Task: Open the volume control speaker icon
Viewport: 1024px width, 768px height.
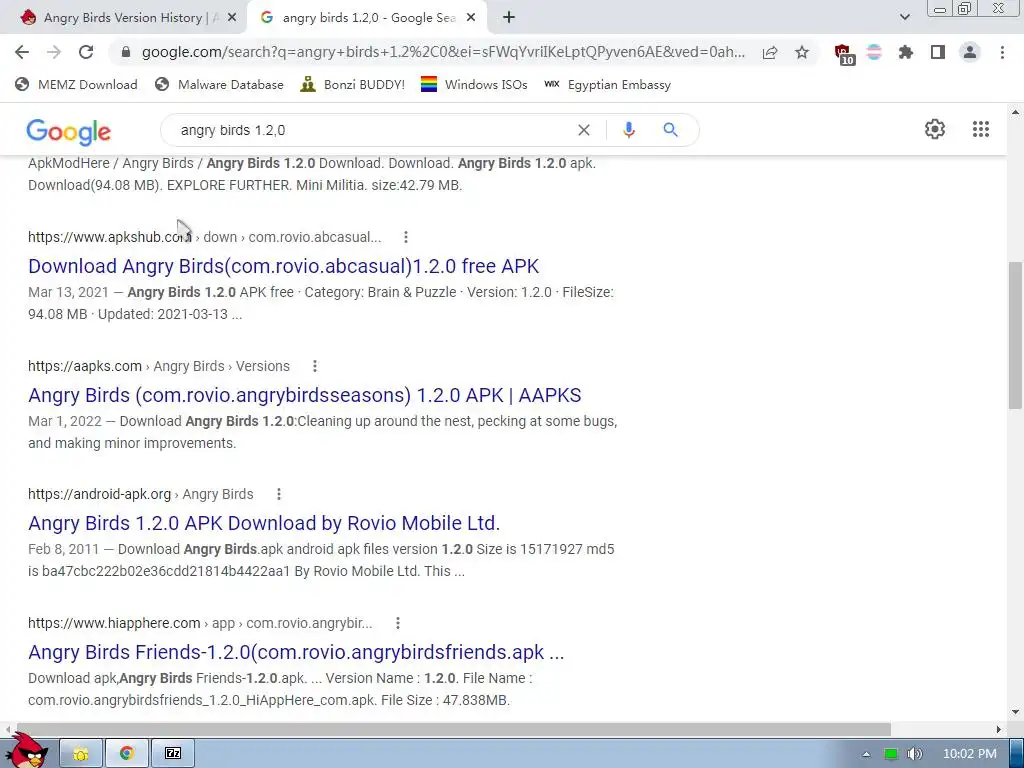Action: (x=914, y=754)
